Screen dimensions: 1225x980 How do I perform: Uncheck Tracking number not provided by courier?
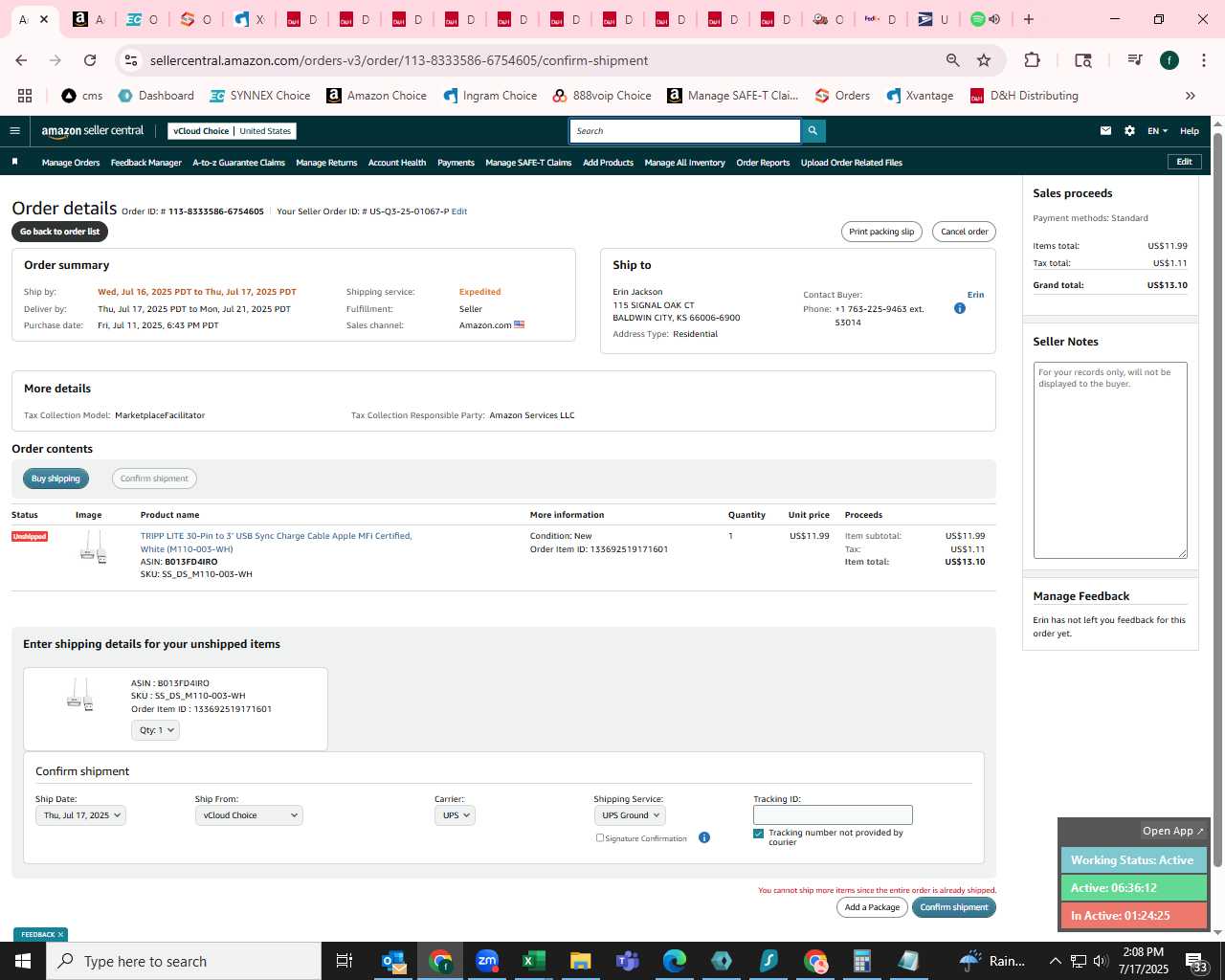(x=759, y=834)
